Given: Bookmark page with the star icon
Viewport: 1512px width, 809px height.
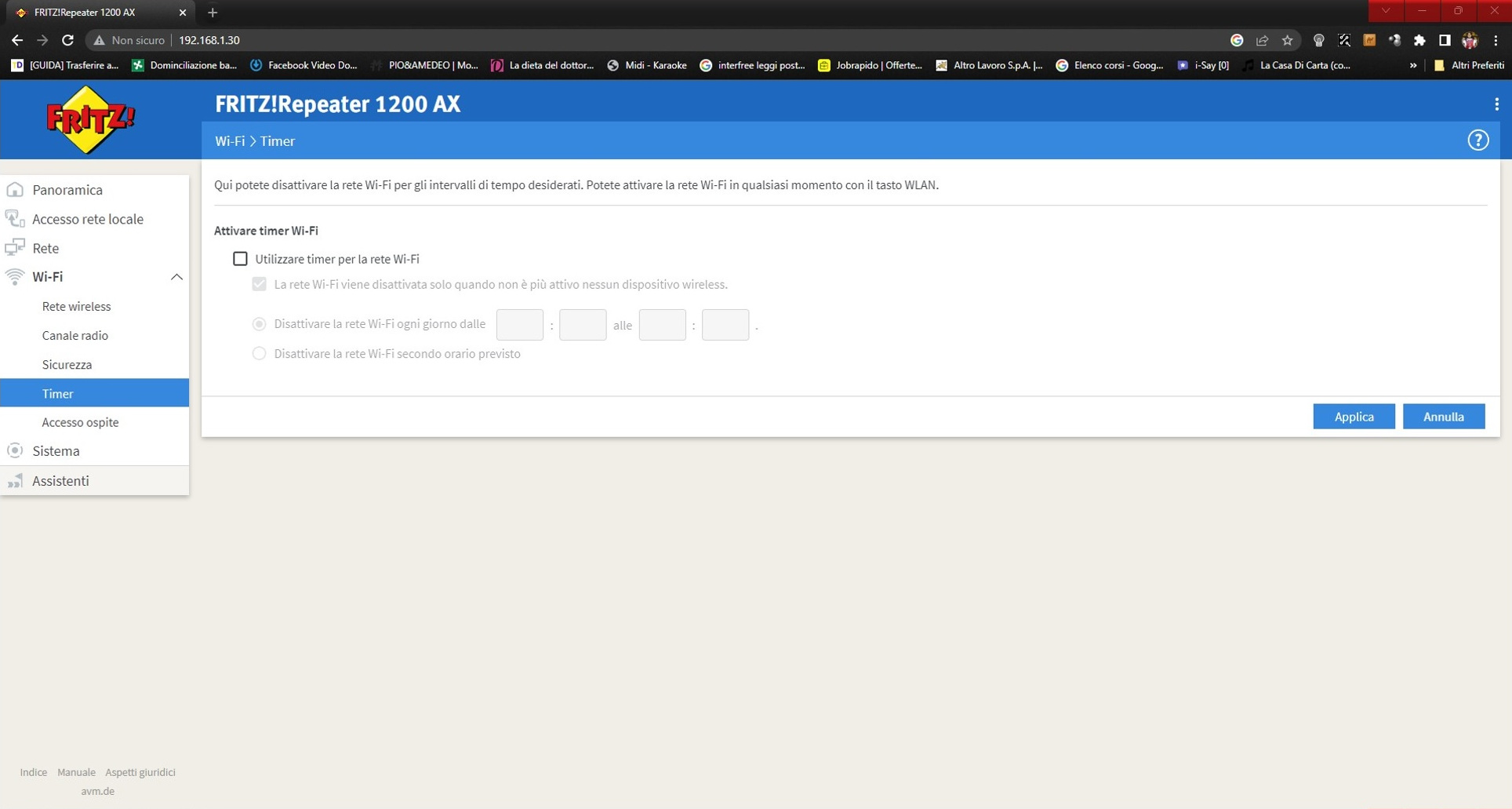Looking at the screenshot, I should (x=1287, y=40).
